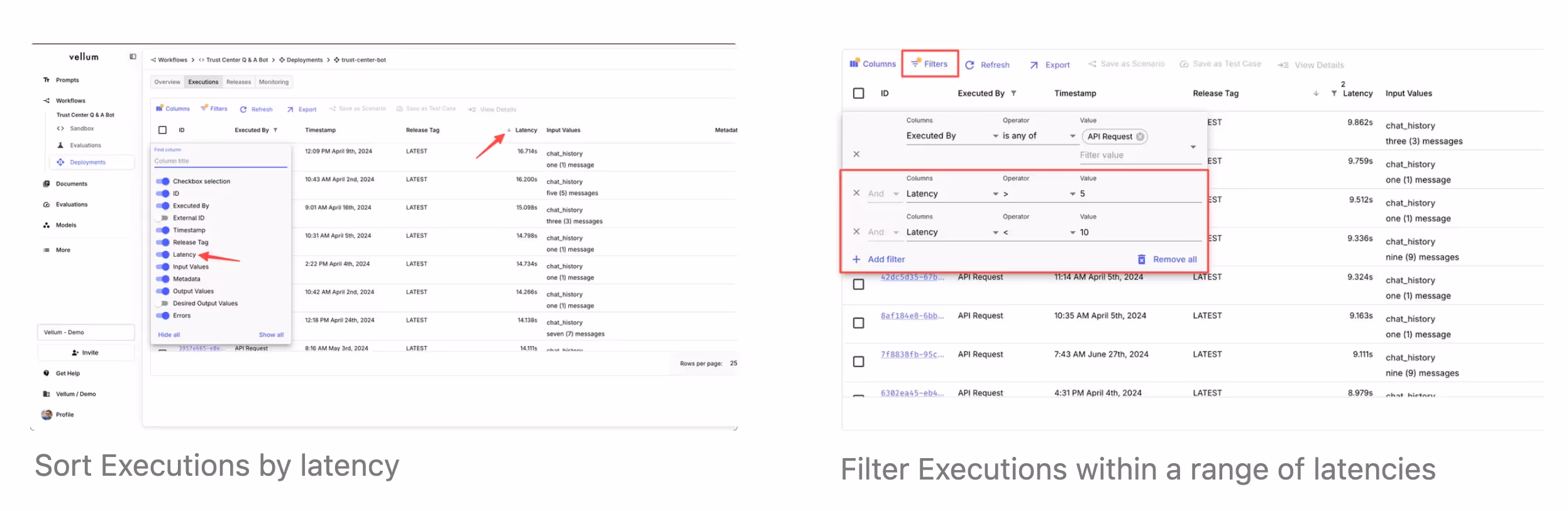1568x511 pixels.
Task: Click Remove all filters
Action: tap(1168, 259)
